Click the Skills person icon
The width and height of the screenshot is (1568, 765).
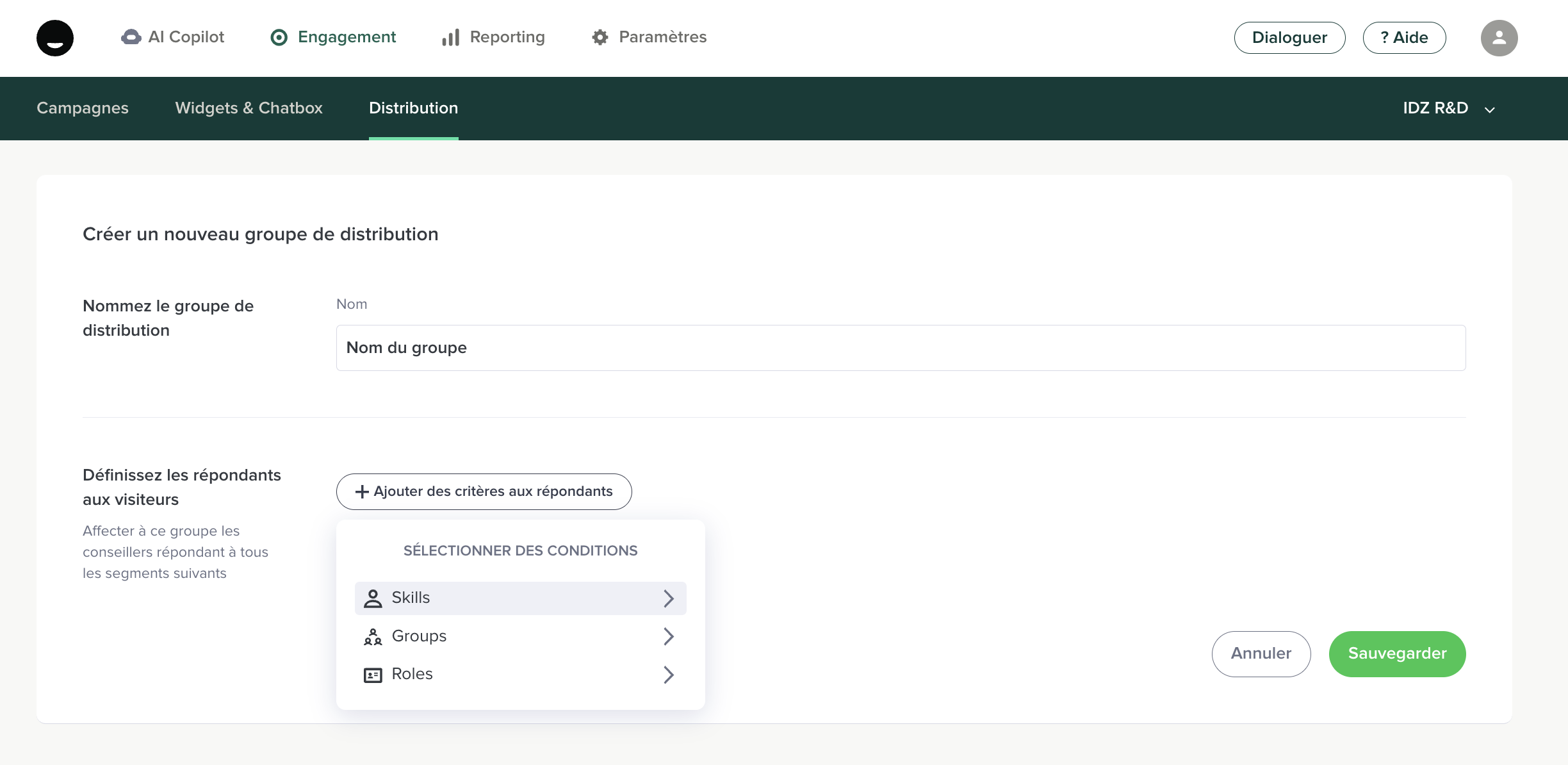tap(373, 598)
